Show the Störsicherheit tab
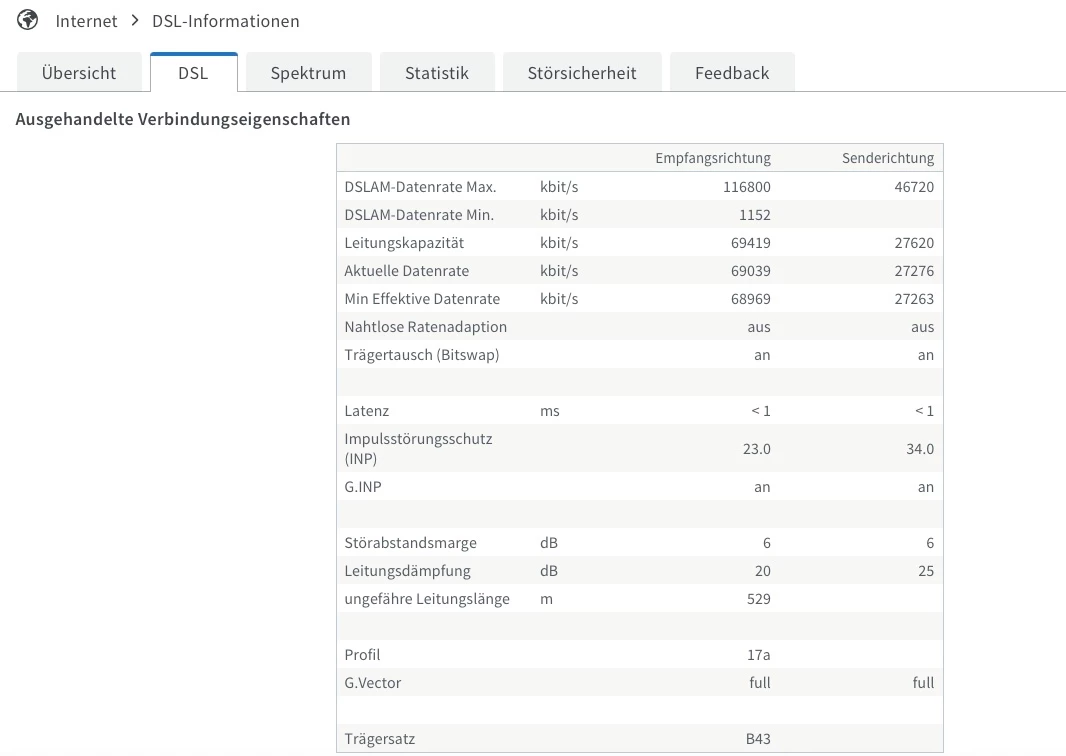The height and width of the screenshot is (756, 1066). point(582,73)
